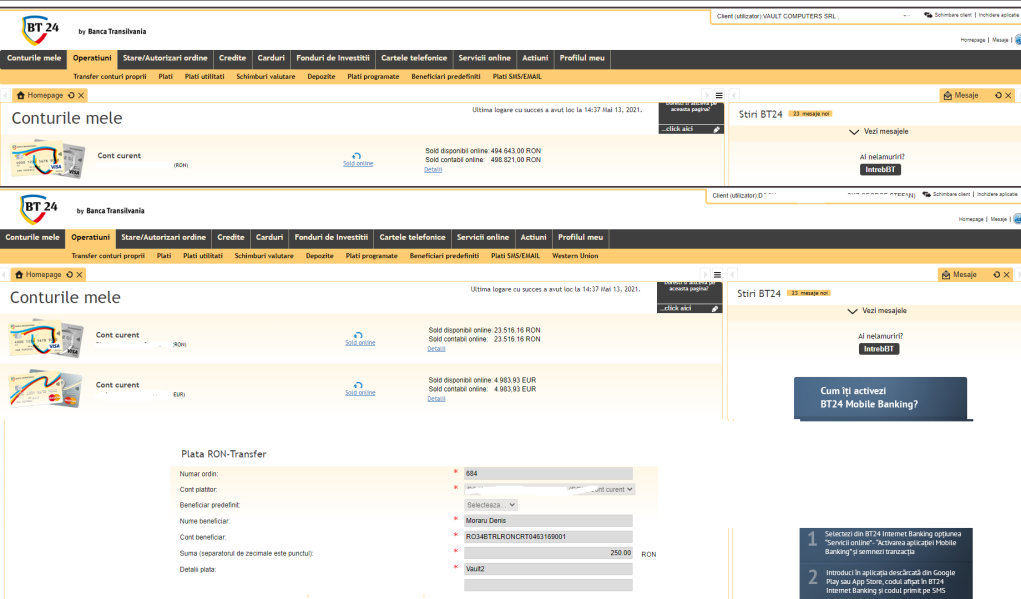Click the 'IntrebBT' button on the lower page
The height and width of the screenshot is (599, 1021).
(878, 349)
